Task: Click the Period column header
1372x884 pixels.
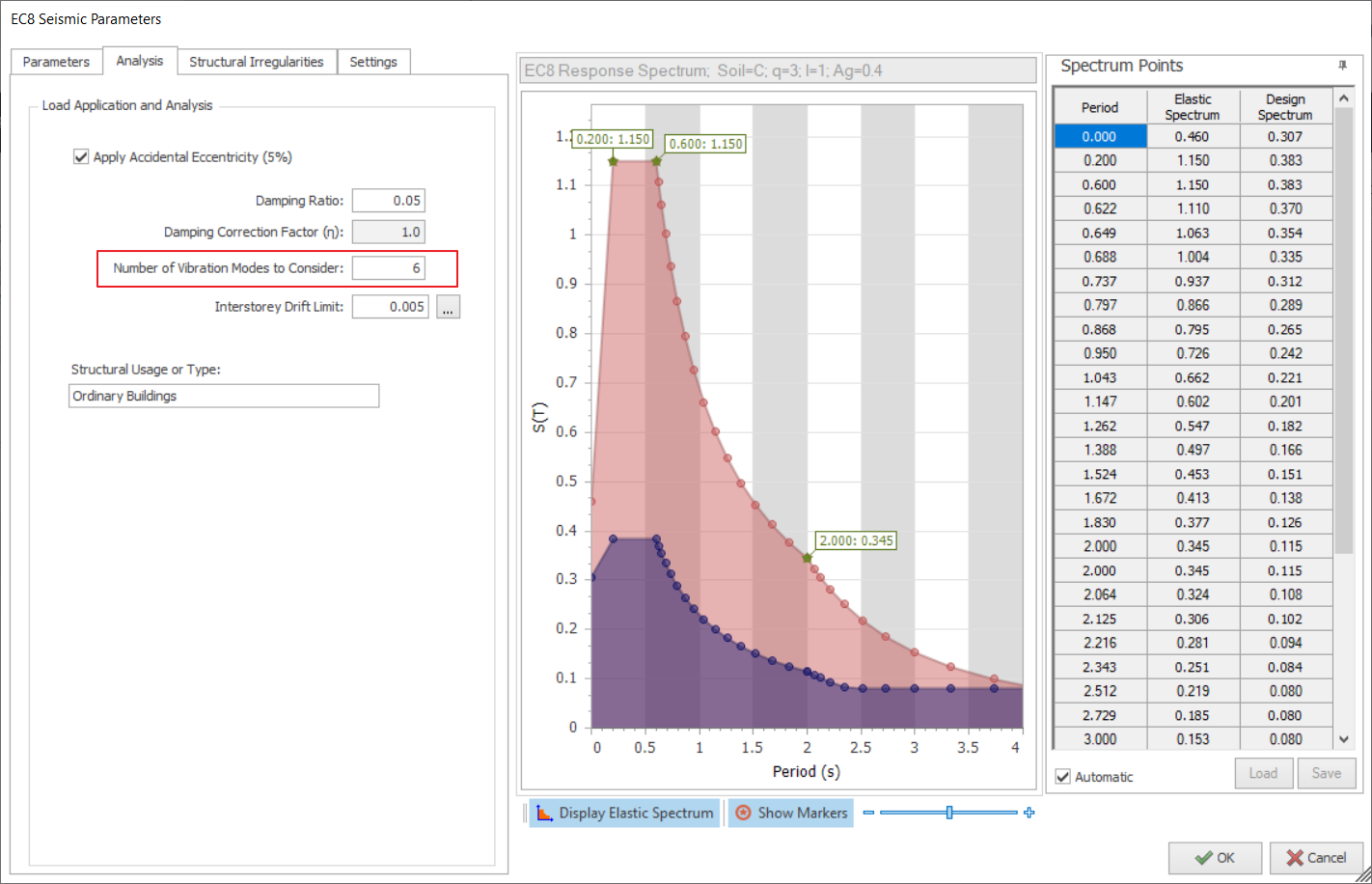Action: pyautogui.click(x=1100, y=107)
